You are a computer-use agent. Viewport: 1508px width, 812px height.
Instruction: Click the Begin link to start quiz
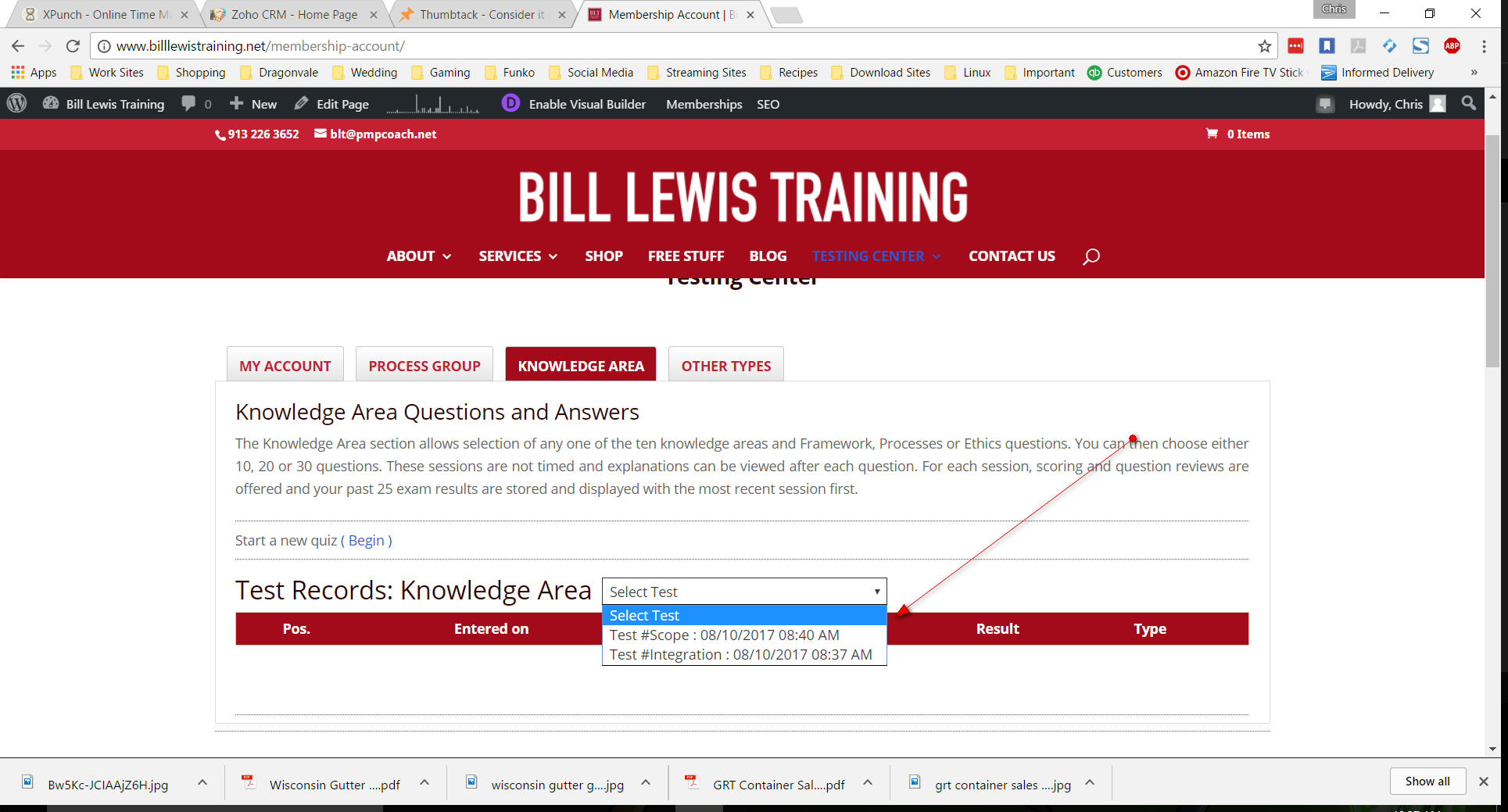pos(367,541)
